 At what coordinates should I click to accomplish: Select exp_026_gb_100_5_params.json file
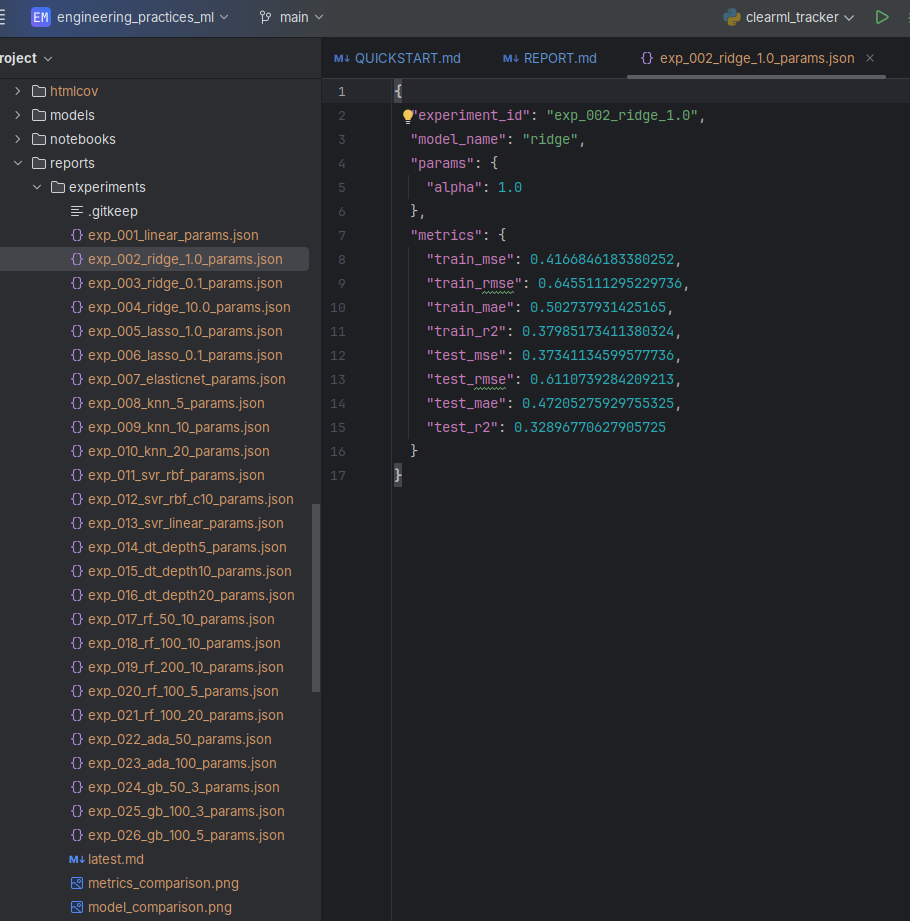[186, 835]
